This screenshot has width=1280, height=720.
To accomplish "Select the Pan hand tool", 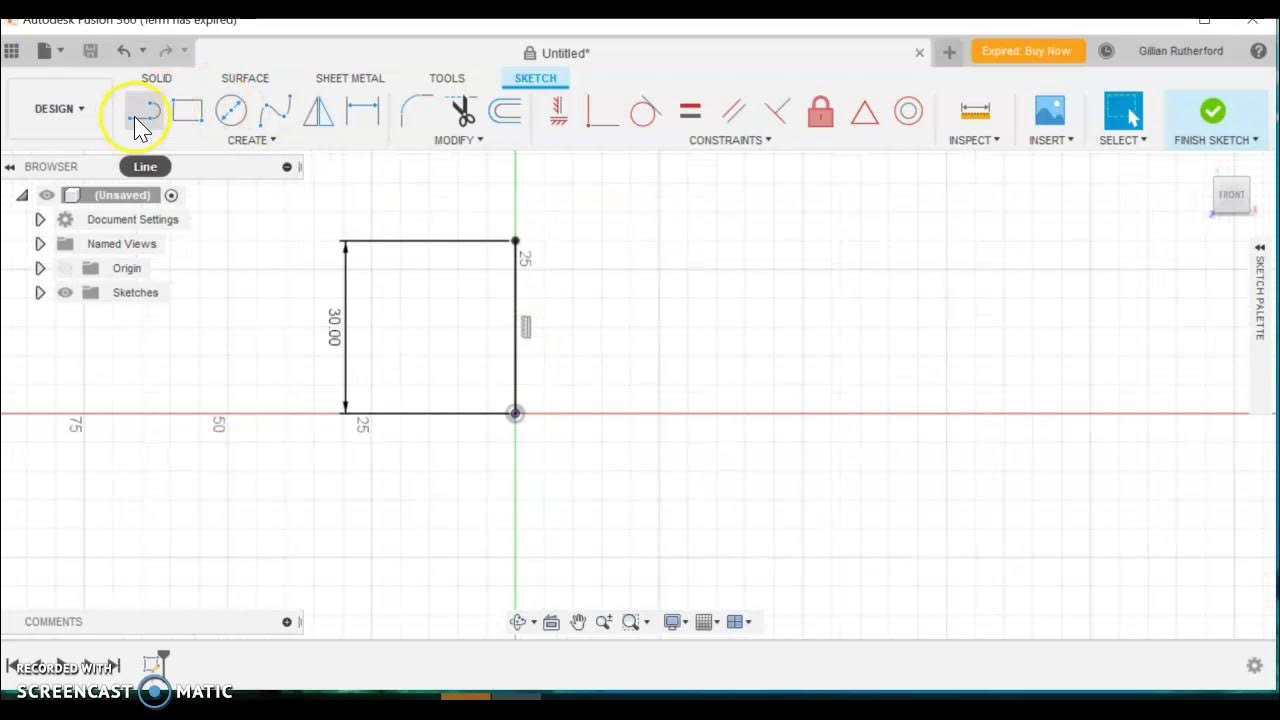I will [x=578, y=622].
